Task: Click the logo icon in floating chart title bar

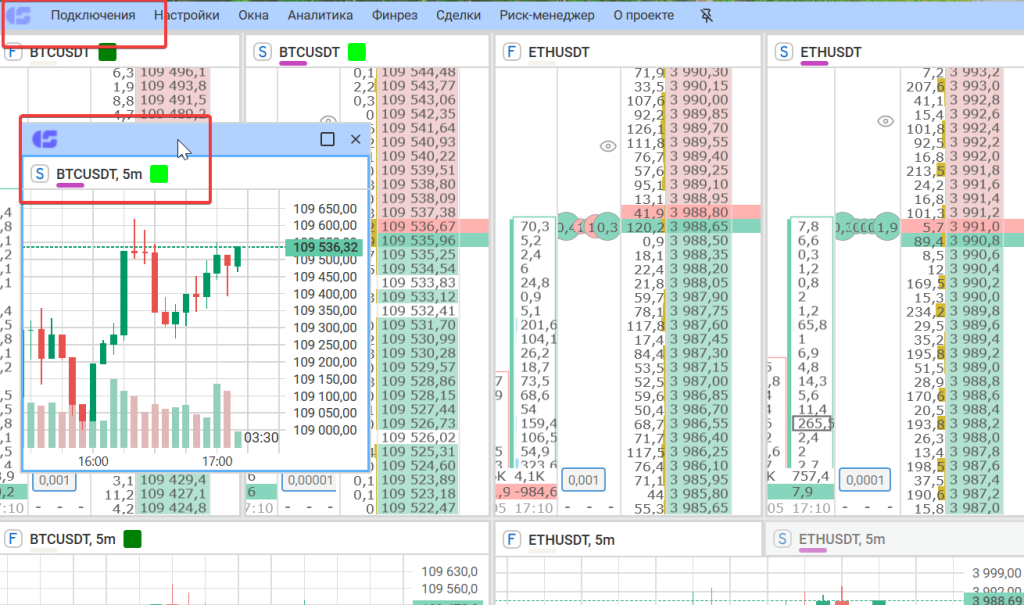Action: click(45, 139)
